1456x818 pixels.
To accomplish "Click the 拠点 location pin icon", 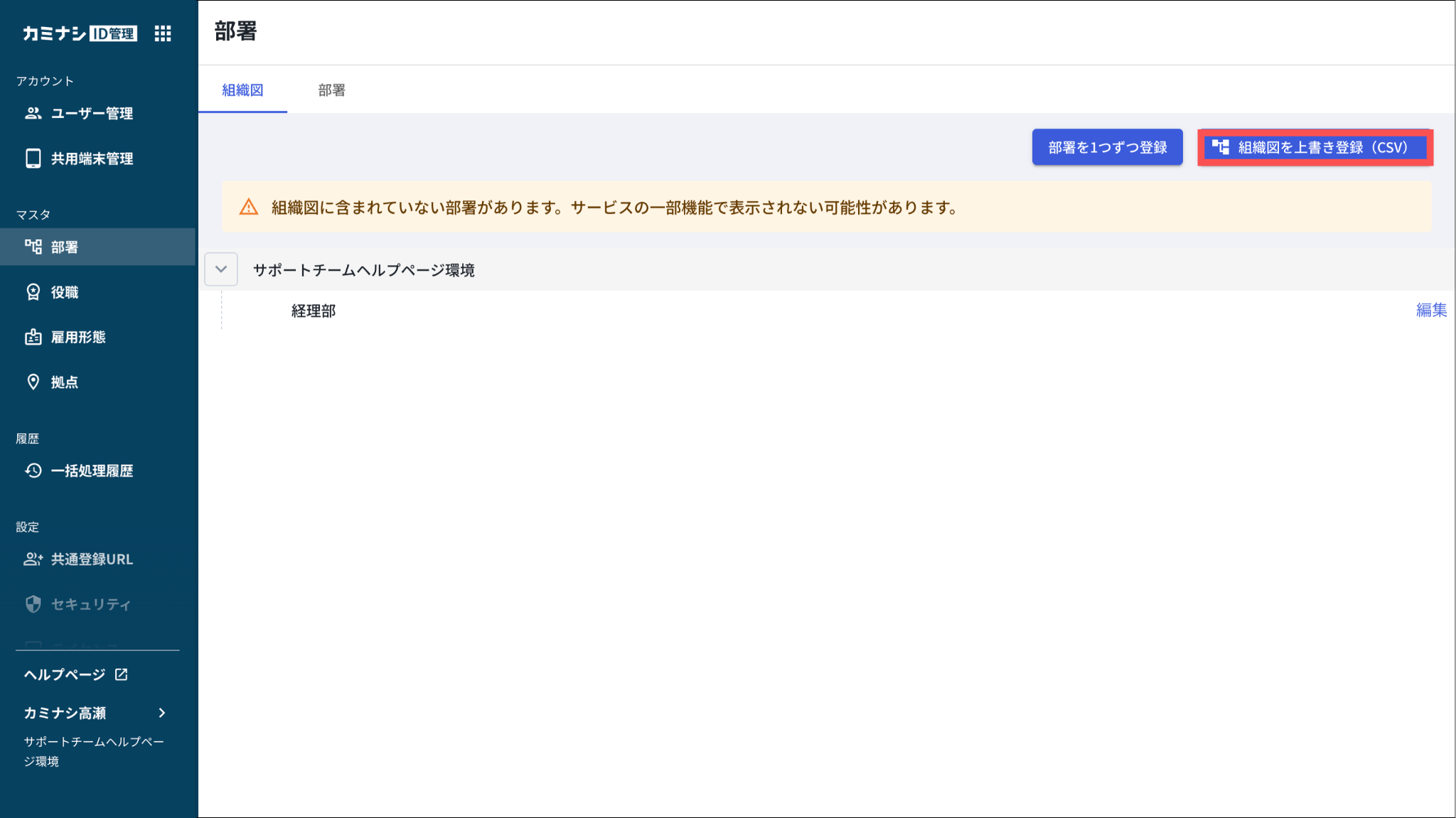I will click(33, 382).
